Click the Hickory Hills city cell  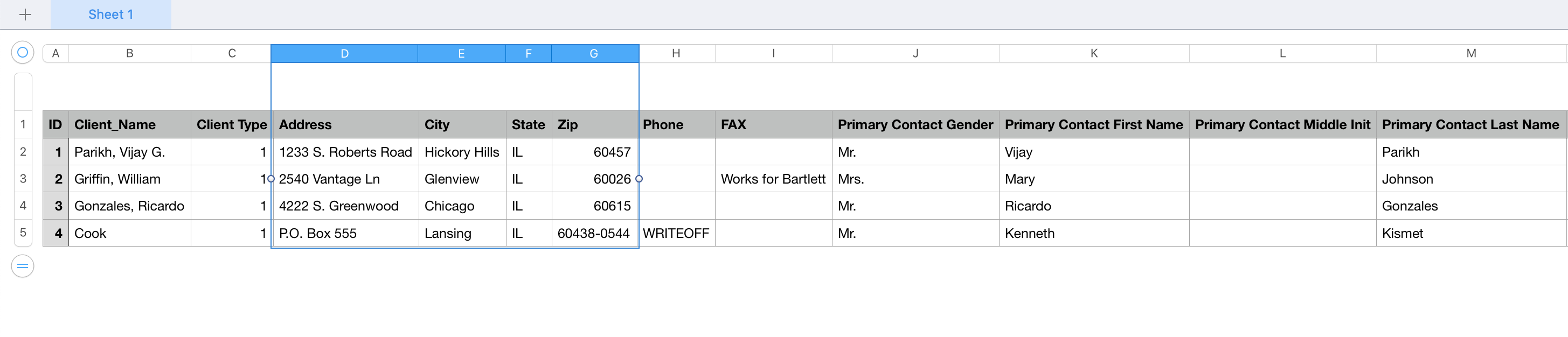(x=461, y=152)
